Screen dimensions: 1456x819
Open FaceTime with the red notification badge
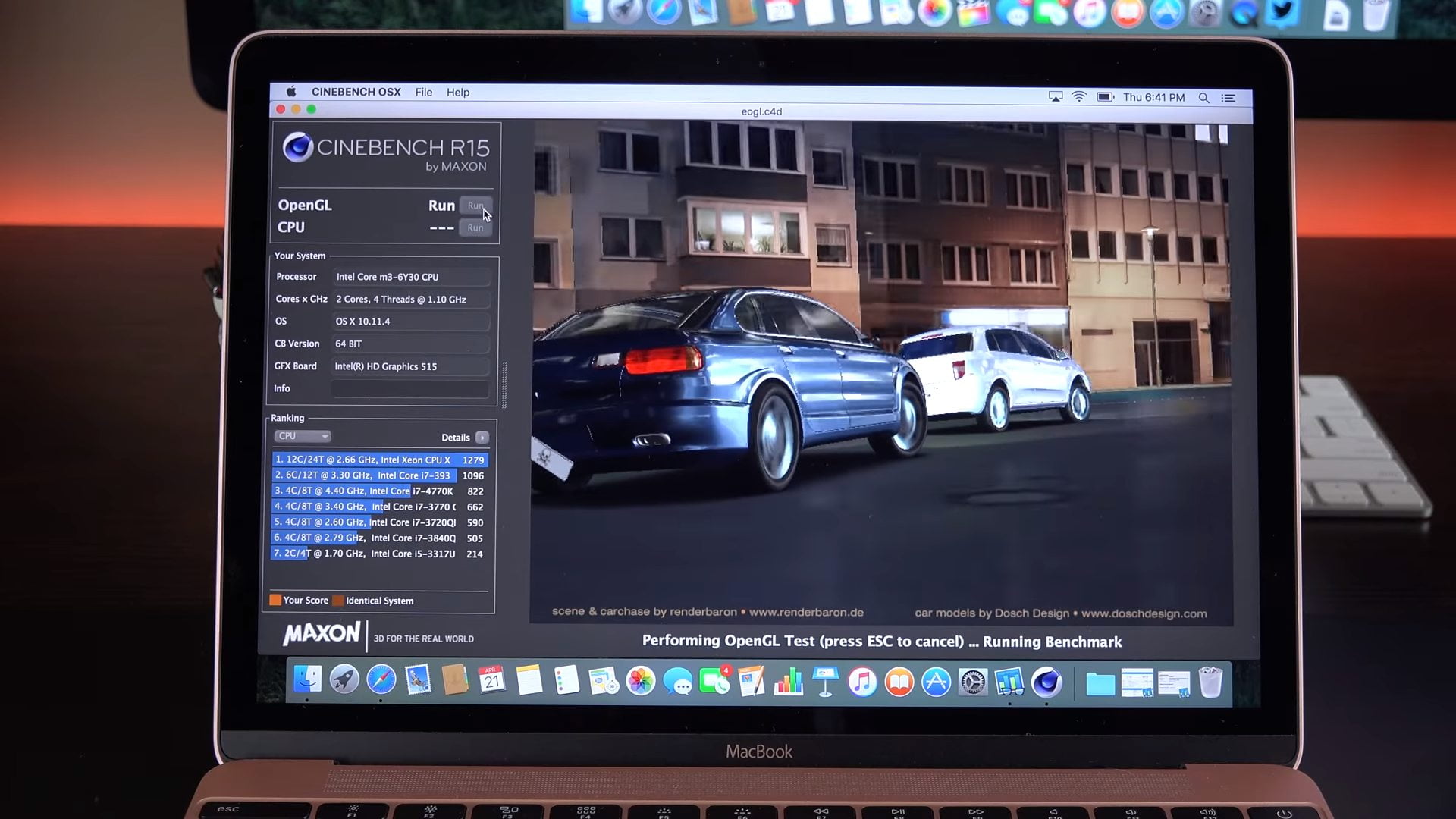coord(714,681)
